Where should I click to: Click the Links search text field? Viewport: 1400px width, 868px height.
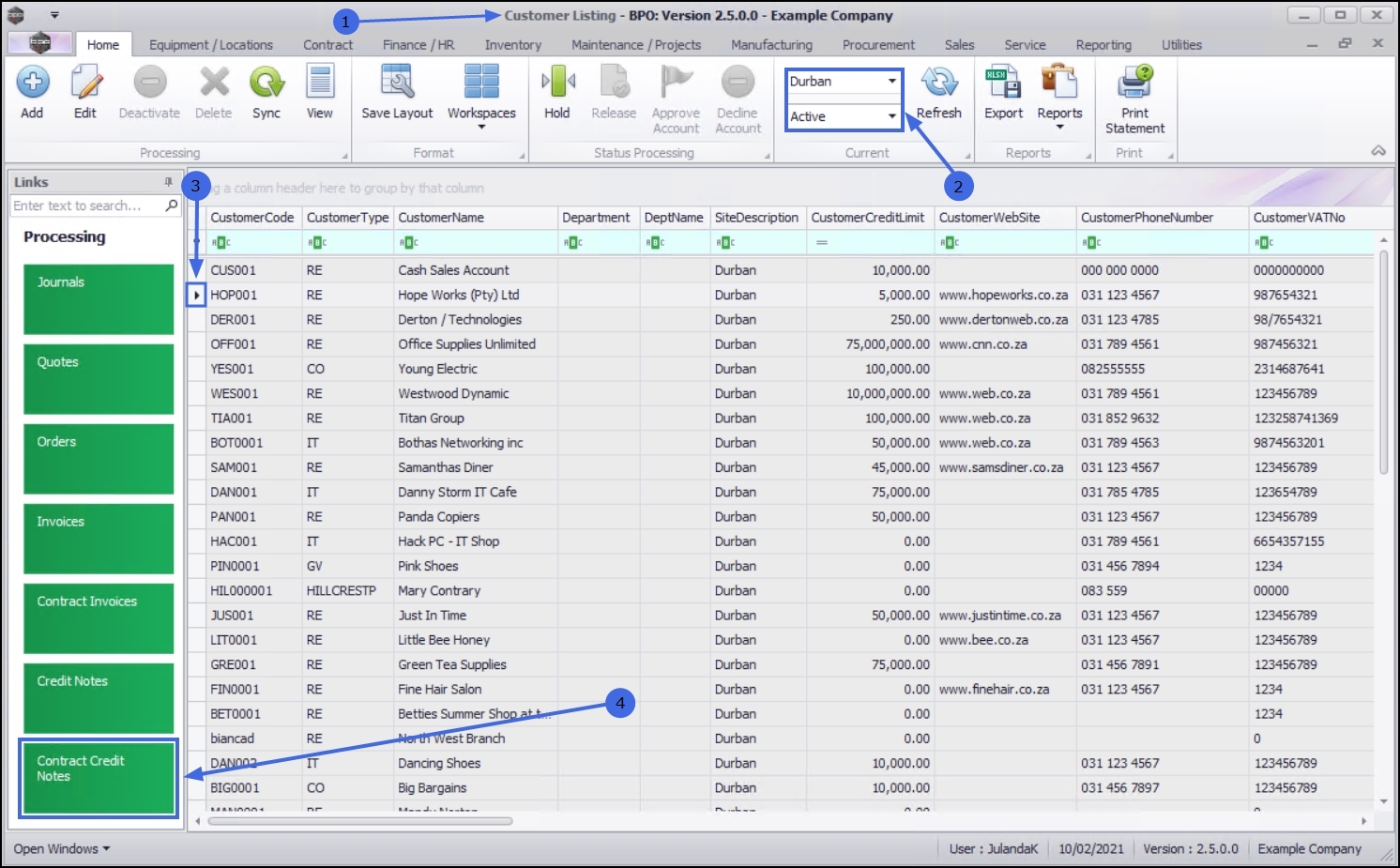tap(86, 206)
